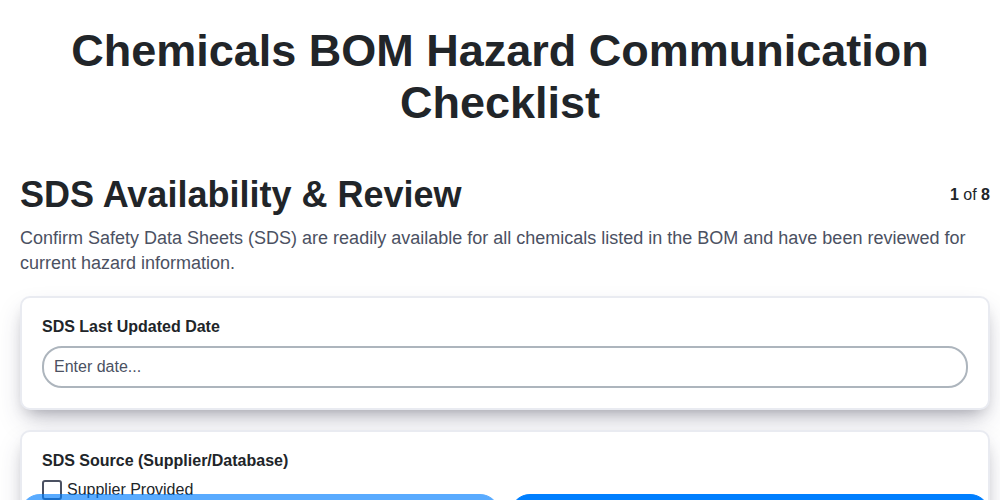Image resolution: width=1000 pixels, height=500 pixels.
Task: Click the "SDS Last Updated Date" field label
Action: coord(131,326)
